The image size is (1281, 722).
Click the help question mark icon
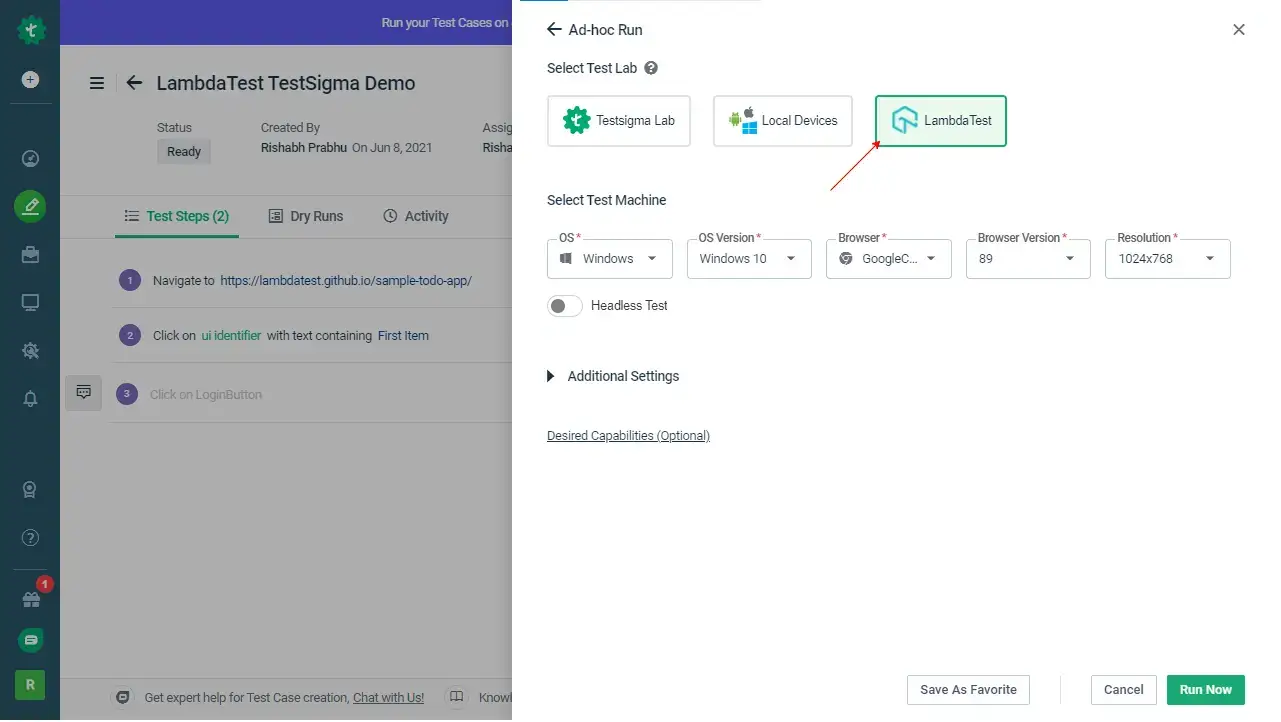29,537
